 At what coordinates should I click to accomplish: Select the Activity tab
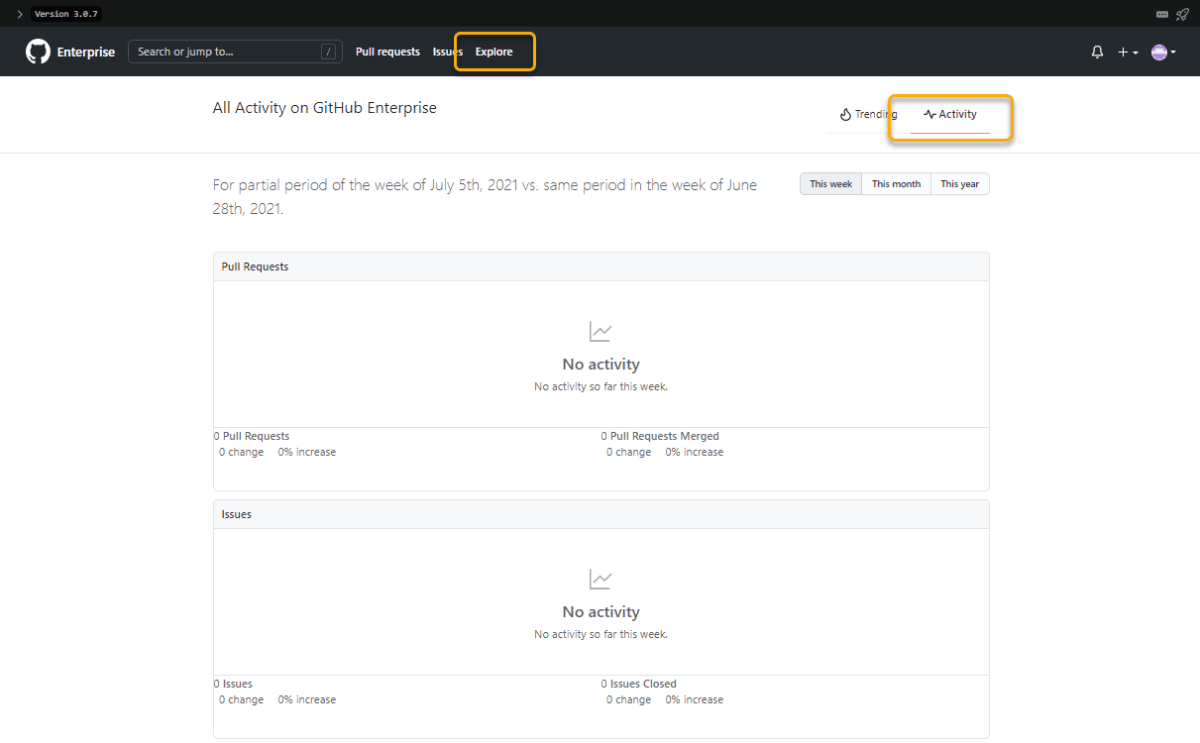pos(950,114)
